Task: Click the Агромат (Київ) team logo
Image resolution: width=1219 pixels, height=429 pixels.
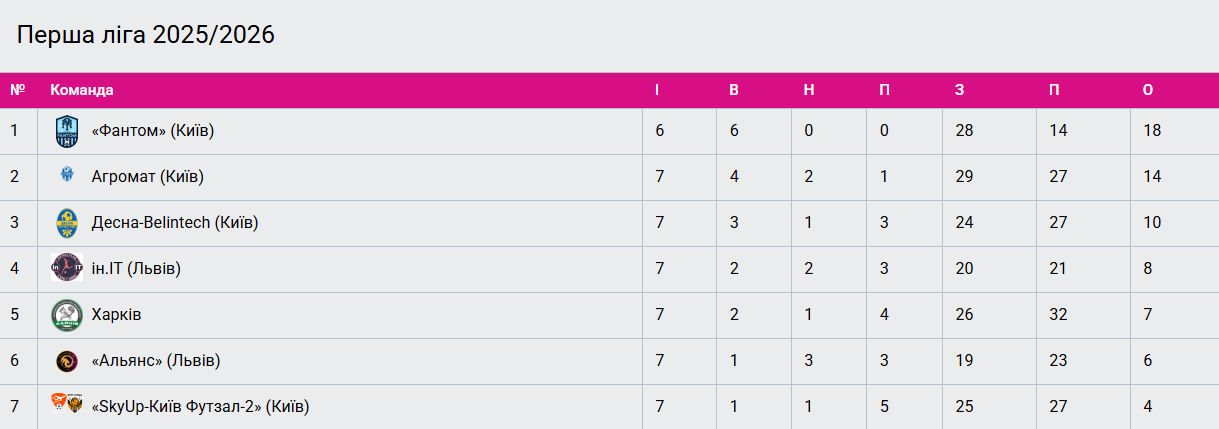Action: tap(67, 176)
